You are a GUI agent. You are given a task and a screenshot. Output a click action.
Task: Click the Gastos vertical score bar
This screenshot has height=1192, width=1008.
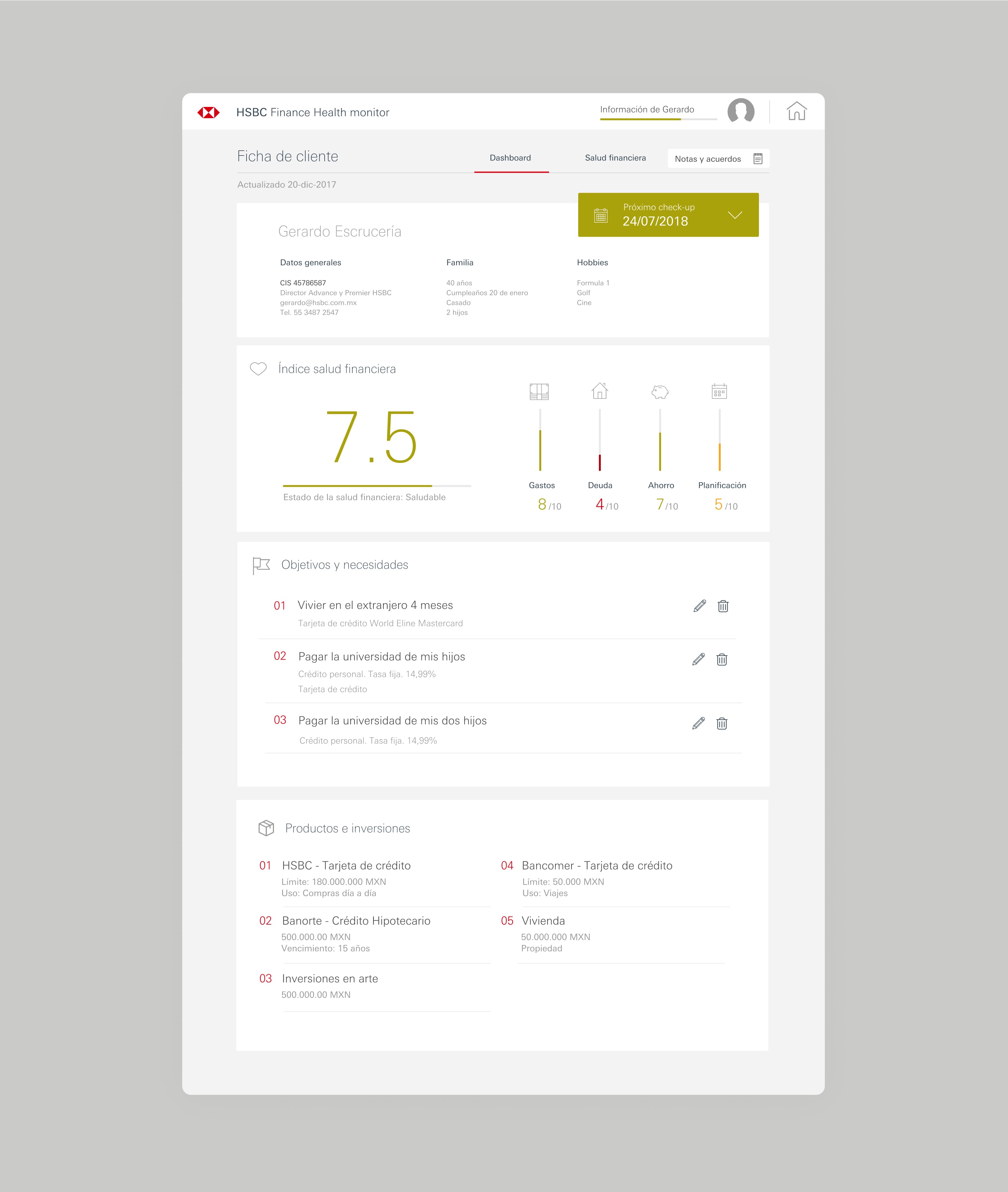click(540, 440)
